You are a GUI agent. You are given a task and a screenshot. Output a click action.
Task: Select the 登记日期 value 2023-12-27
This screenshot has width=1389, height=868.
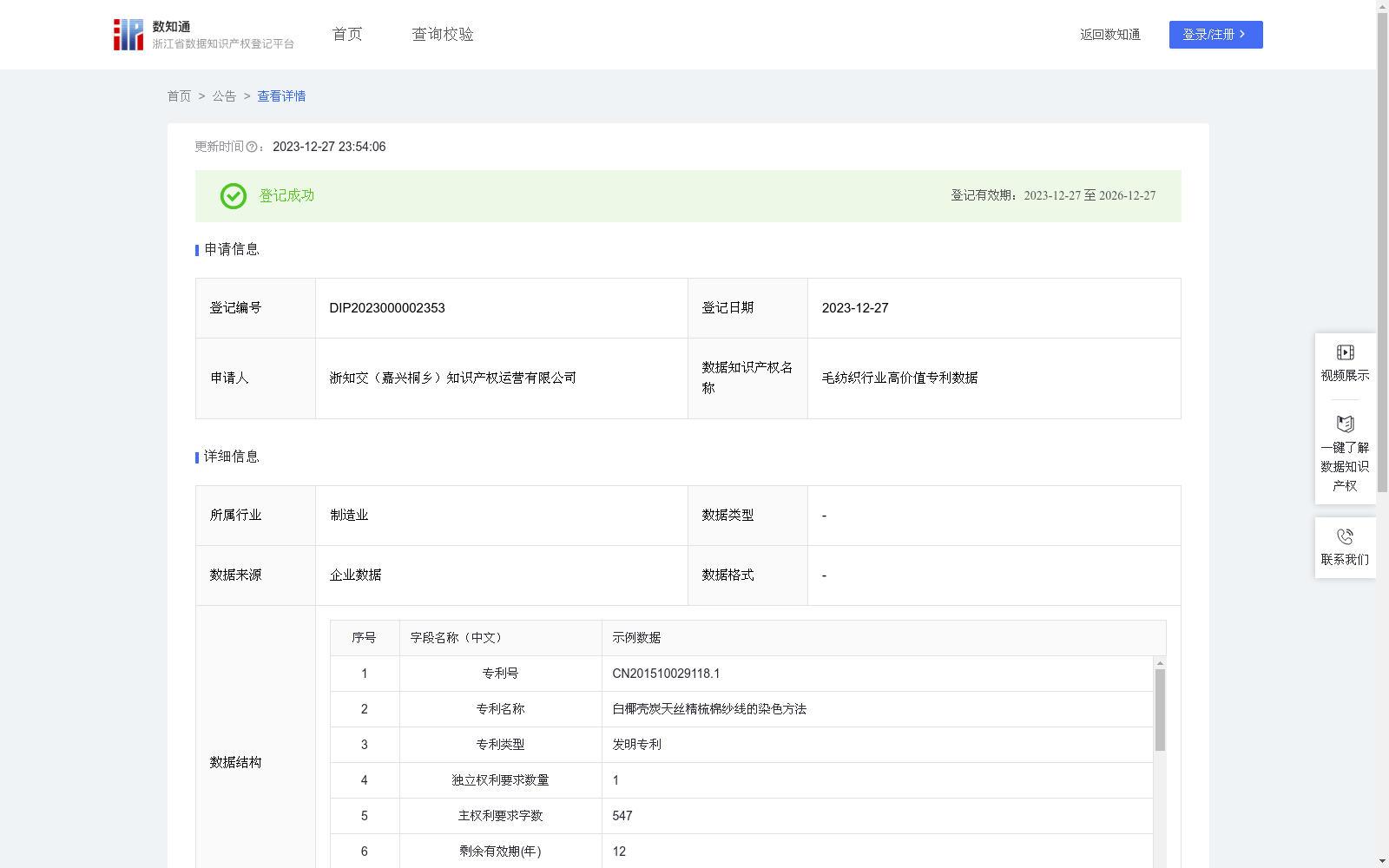coord(855,308)
